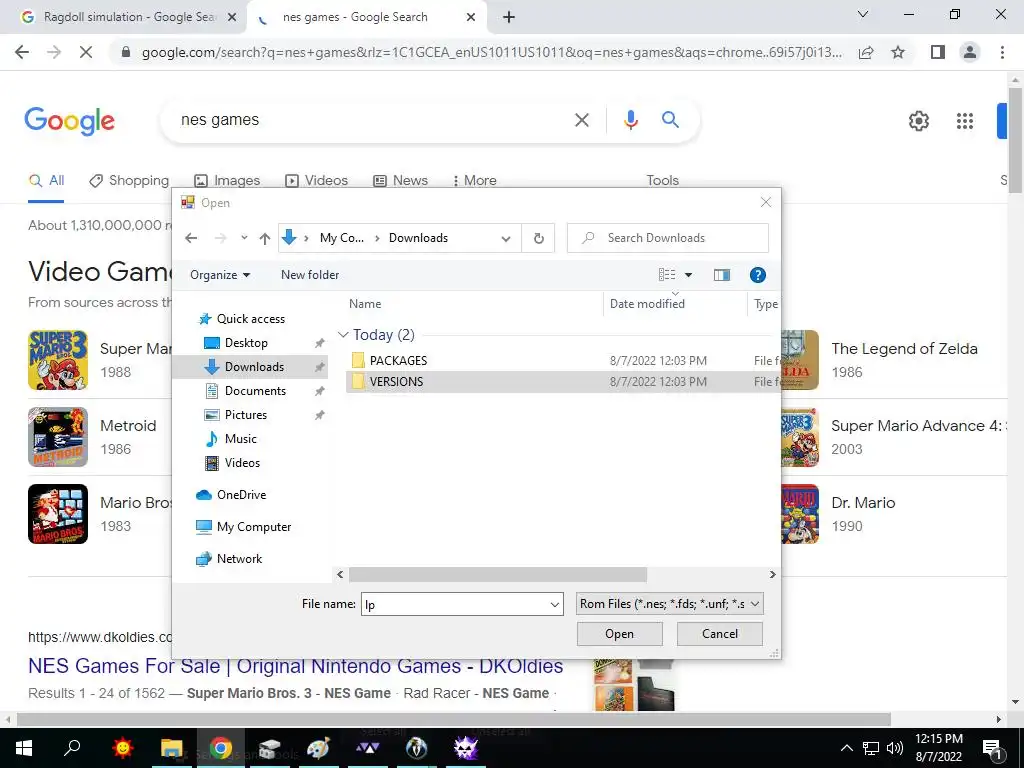The height and width of the screenshot is (768, 1024).
Task: Open the Windows Start menu
Action: click(24, 748)
